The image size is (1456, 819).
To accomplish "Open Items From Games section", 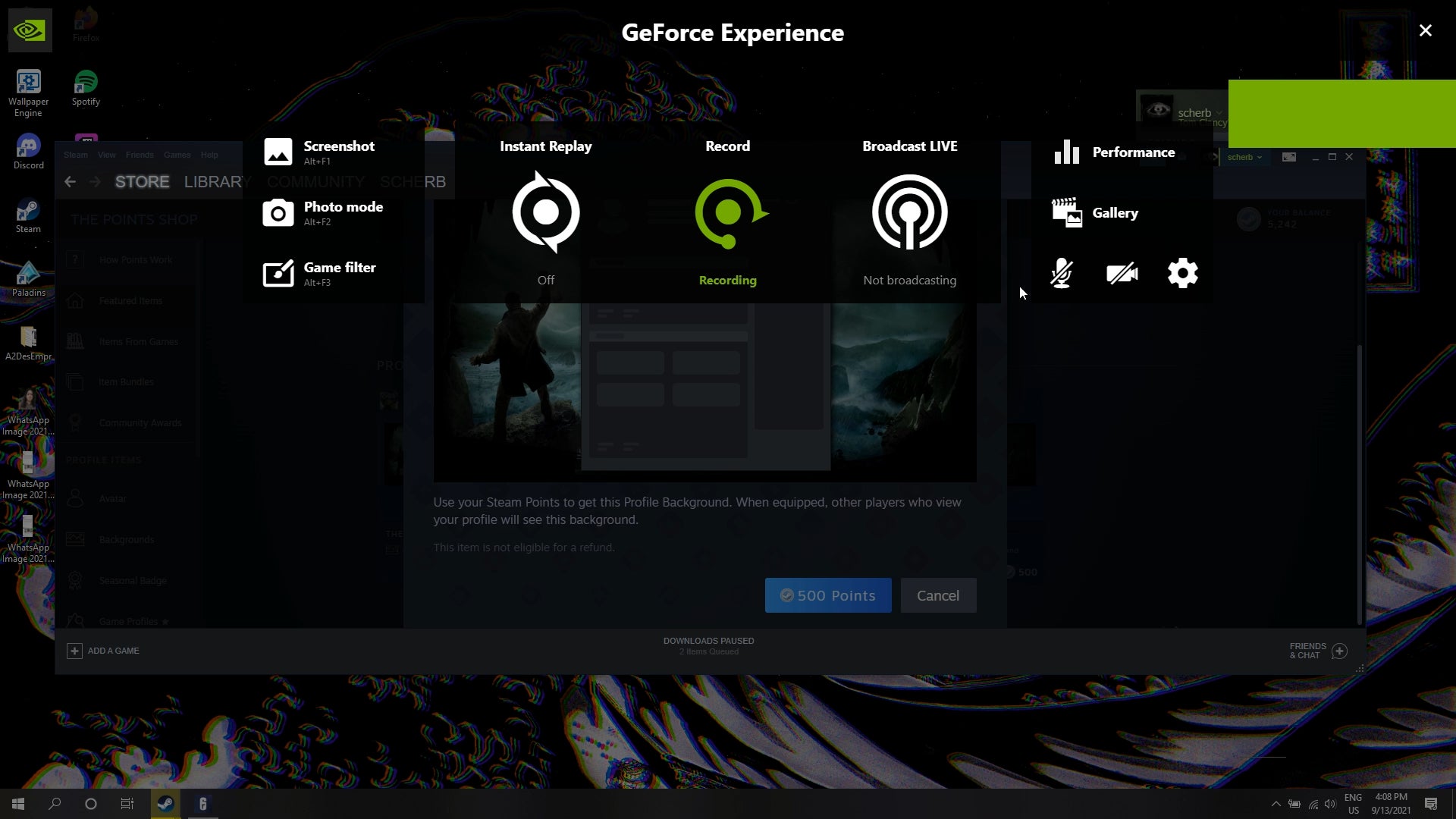I will point(127,342).
